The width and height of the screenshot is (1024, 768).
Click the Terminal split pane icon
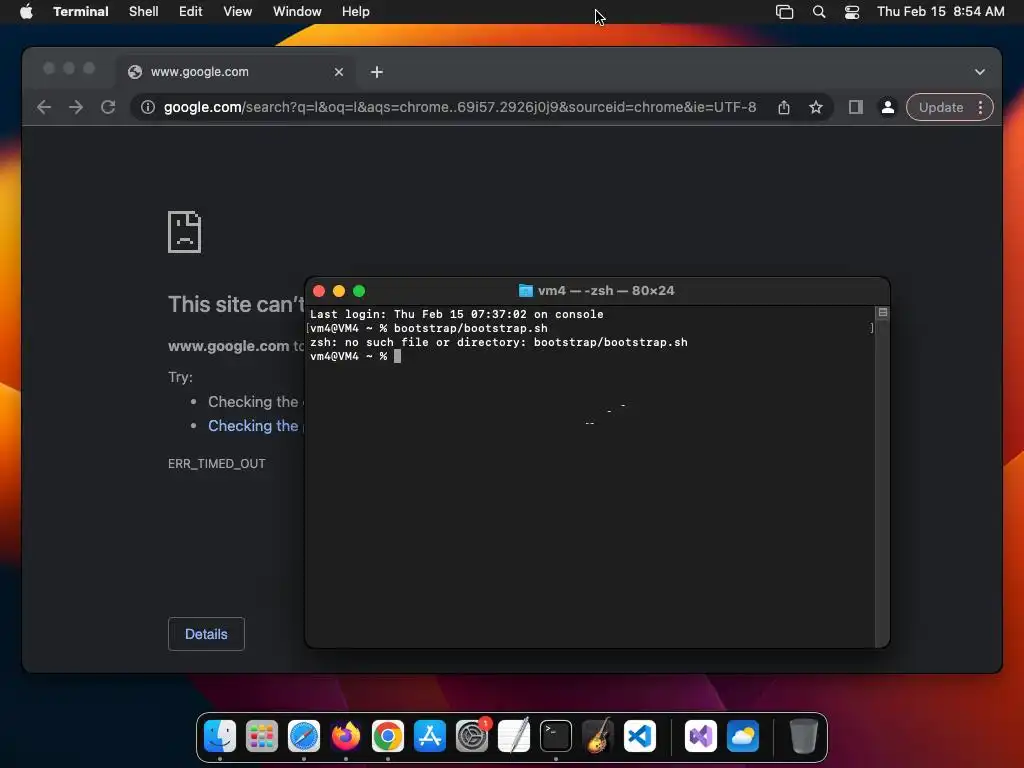pyautogui.click(x=883, y=313)
